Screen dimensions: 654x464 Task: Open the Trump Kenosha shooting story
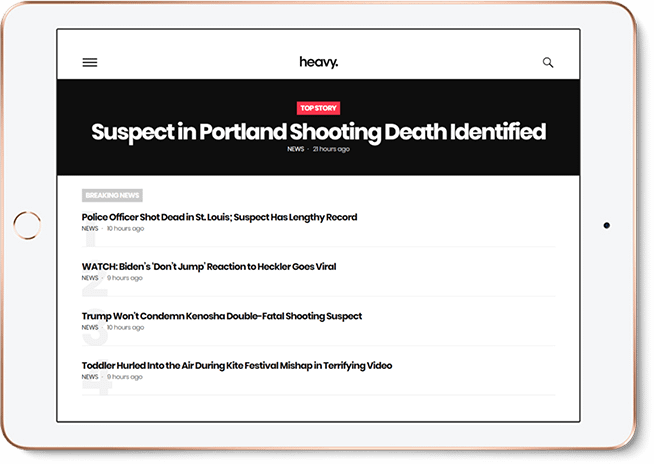click(222, 316)
